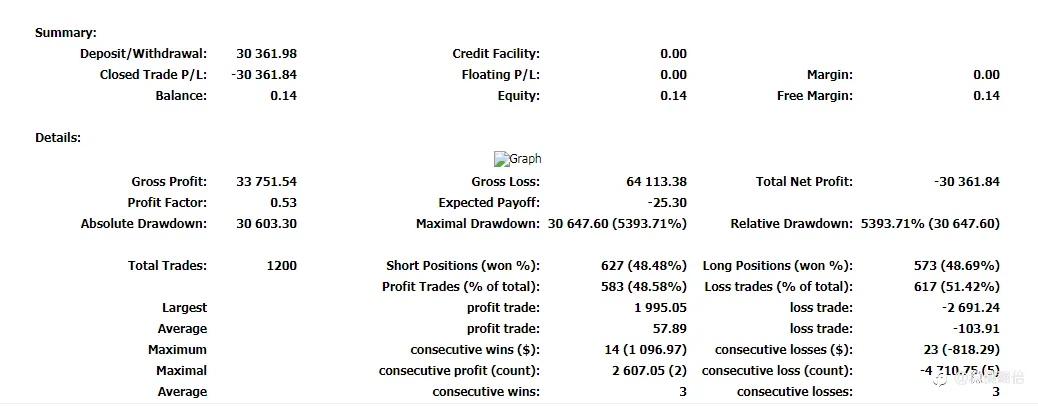Screen dimensions: 1038x407
Task: Select the Summary section heading
Action: (x=66, y=32)
